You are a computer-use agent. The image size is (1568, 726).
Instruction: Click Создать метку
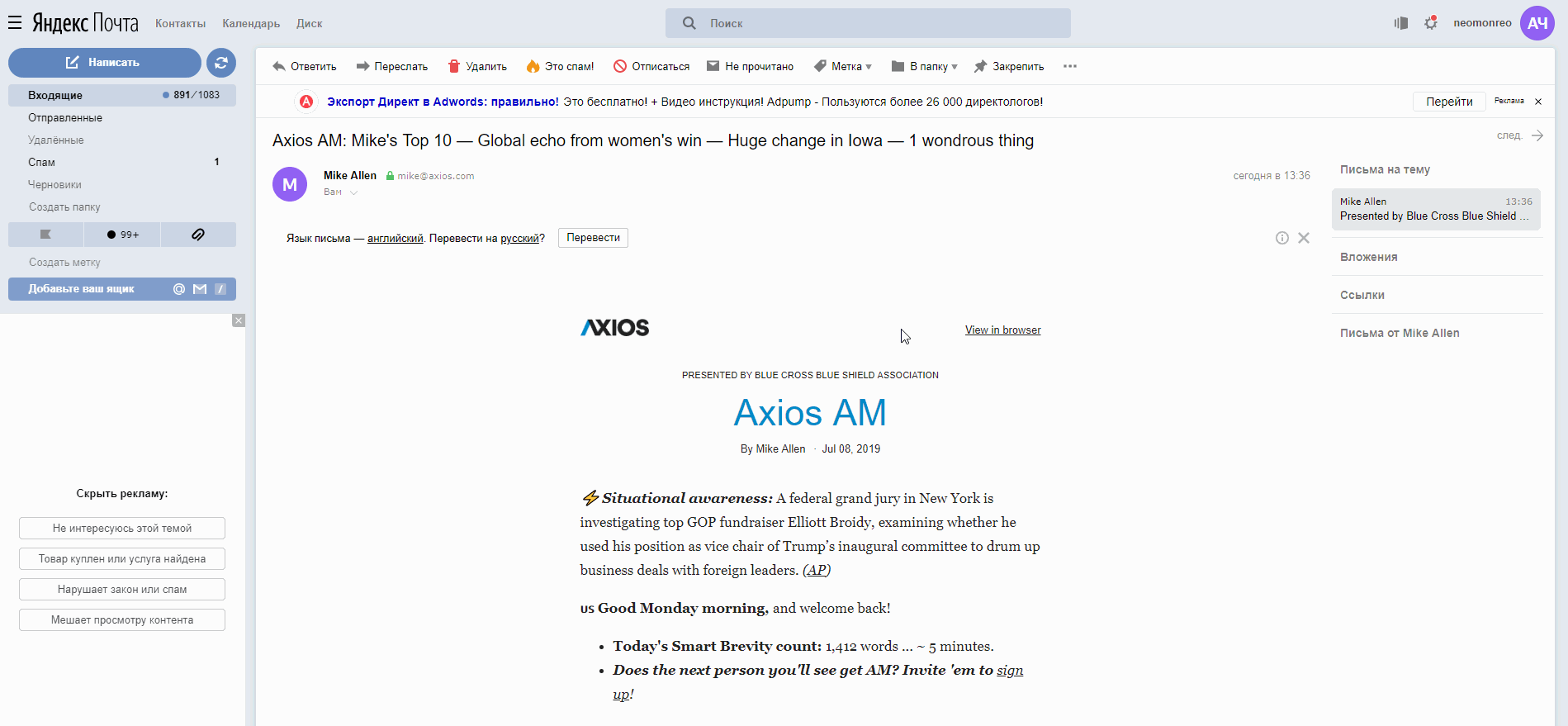pos(64,262)
